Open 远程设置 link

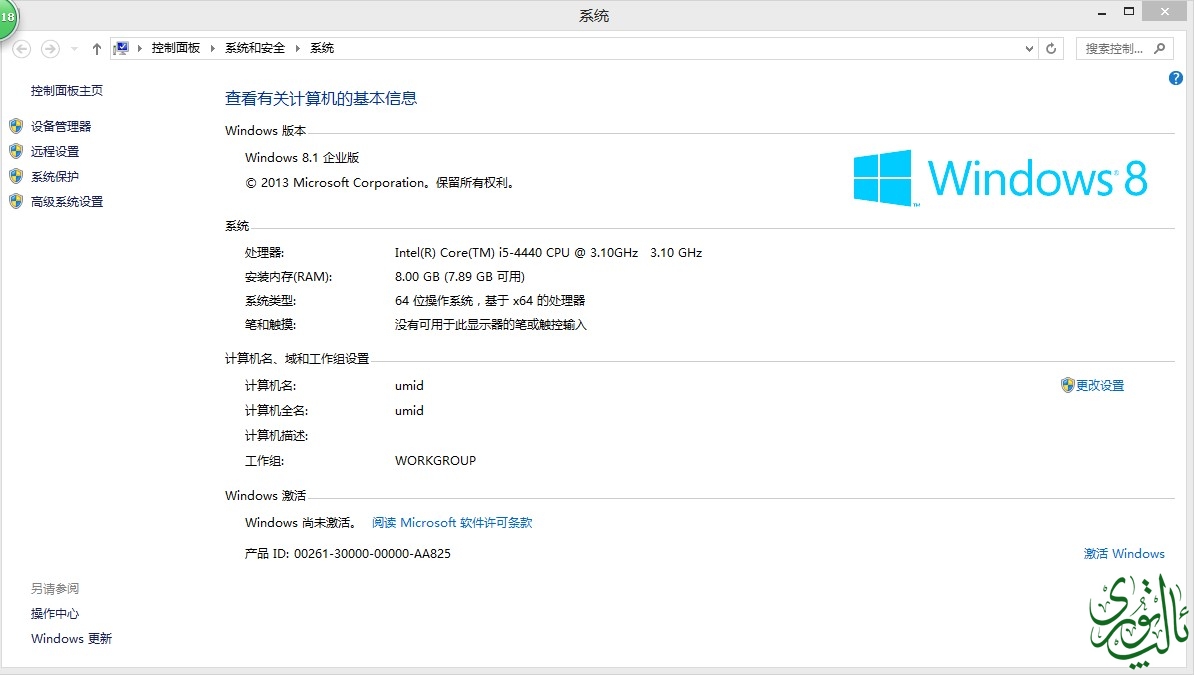(x=55, y=152)
